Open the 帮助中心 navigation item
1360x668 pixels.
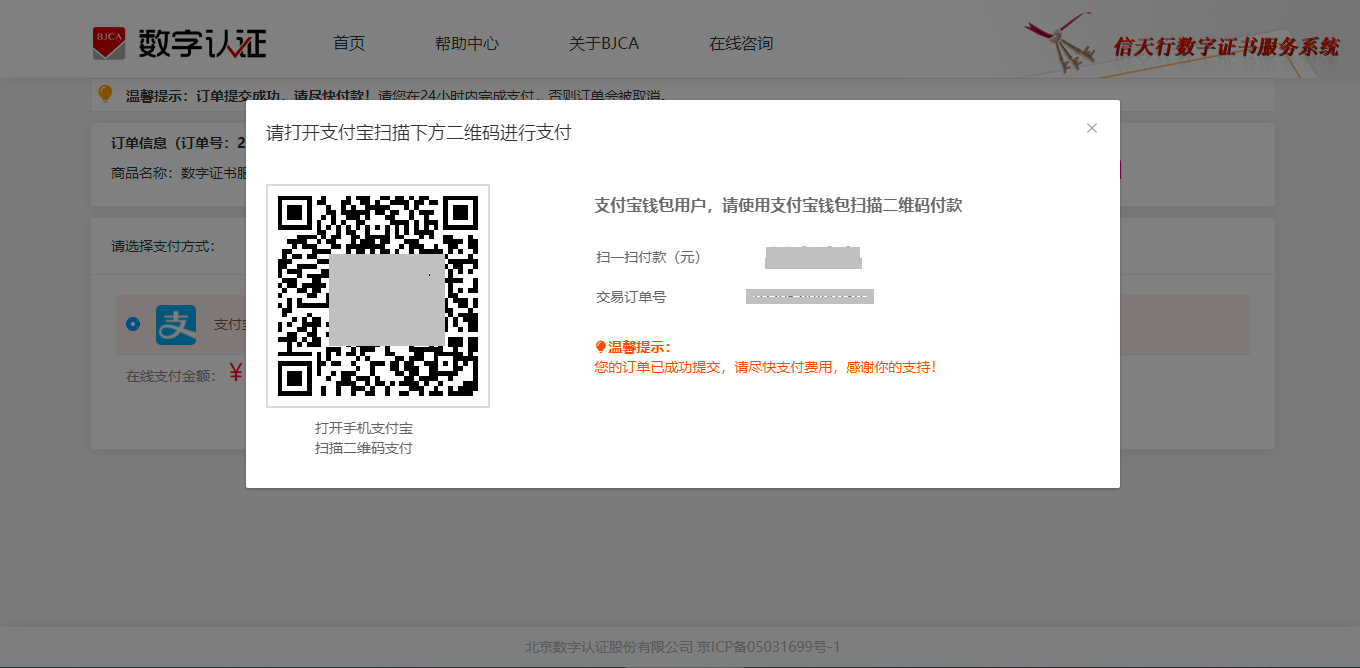(467, 43)
